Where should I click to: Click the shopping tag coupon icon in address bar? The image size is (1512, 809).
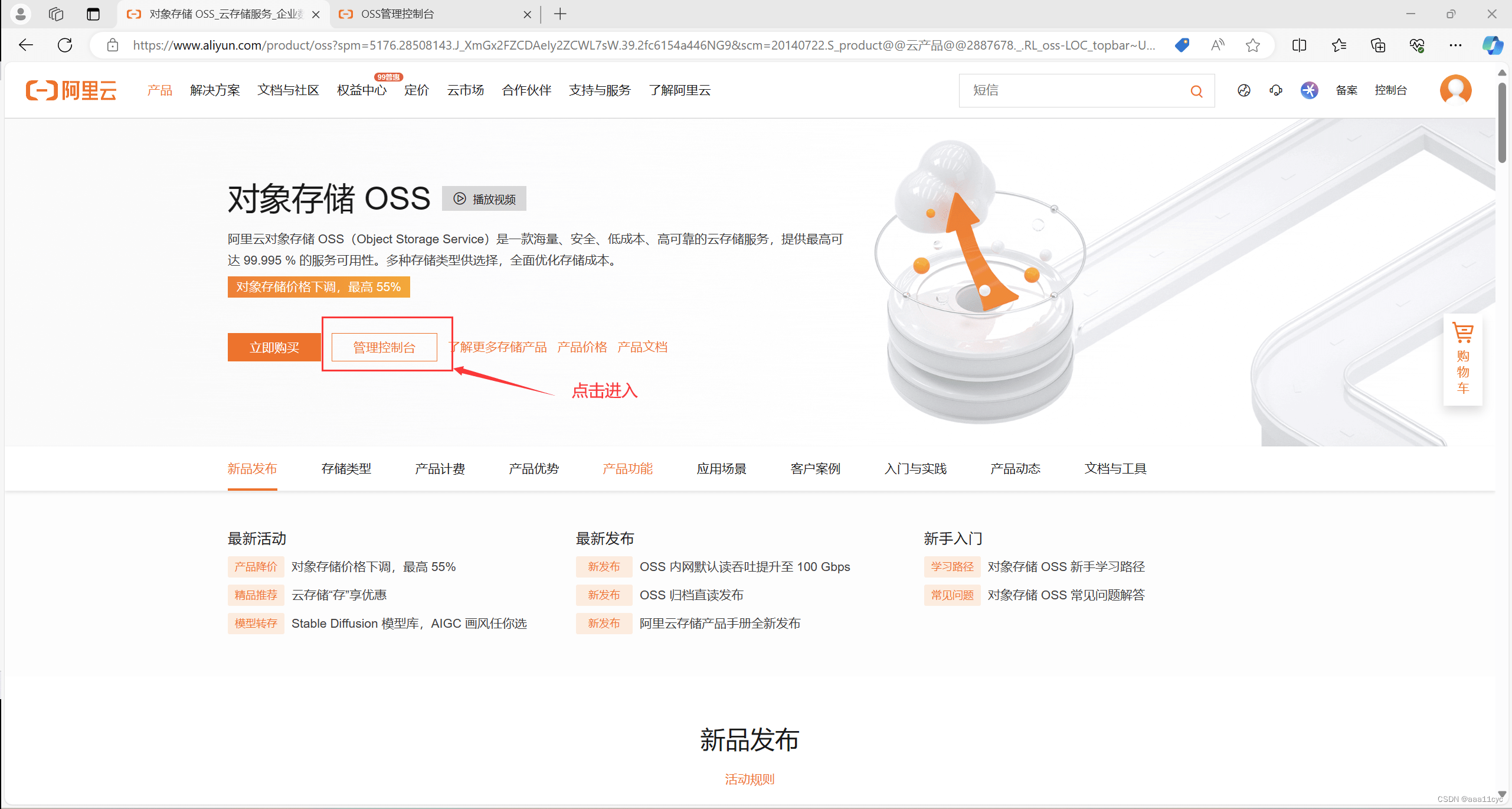(x=1182, y=45)
